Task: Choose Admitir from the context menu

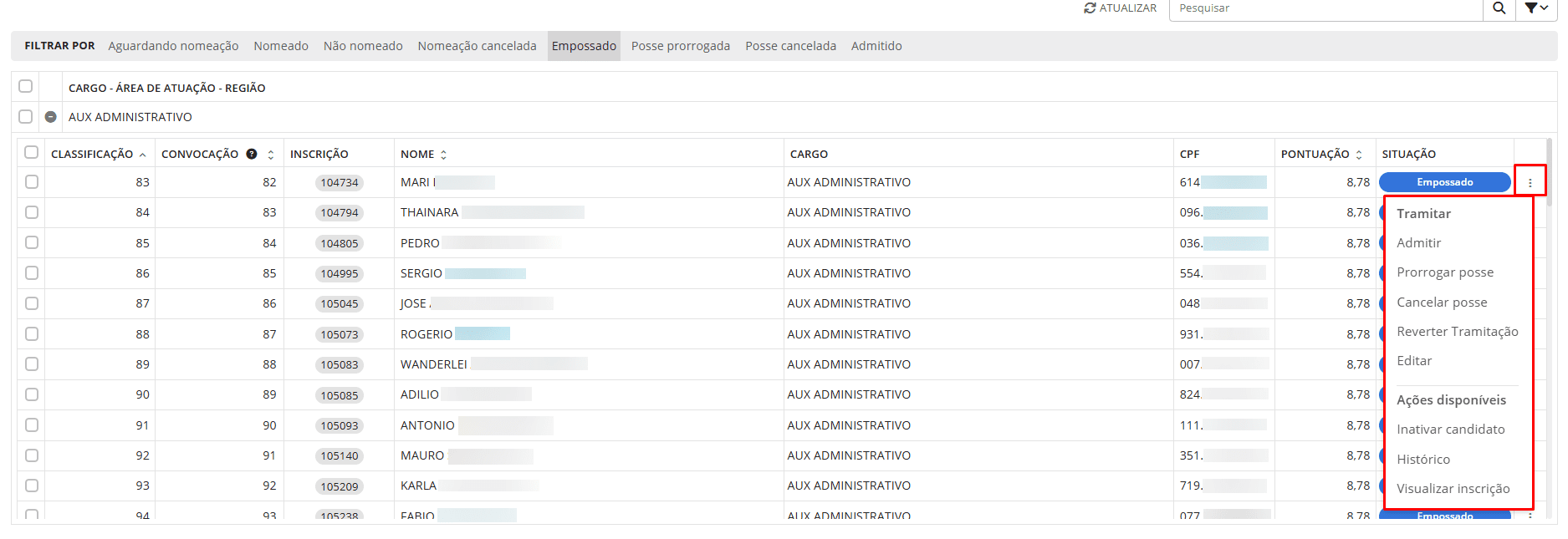Action: coord(1418,243)
